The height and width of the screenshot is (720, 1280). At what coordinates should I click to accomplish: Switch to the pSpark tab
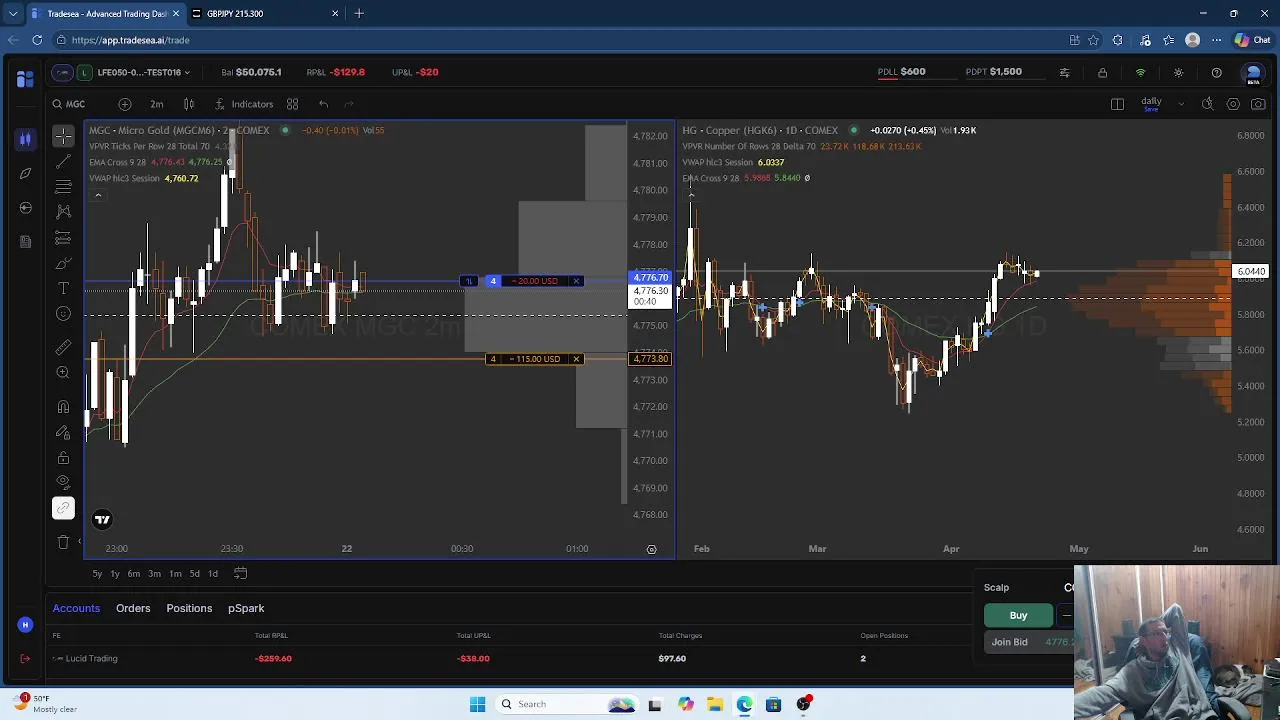coord(246,608)
